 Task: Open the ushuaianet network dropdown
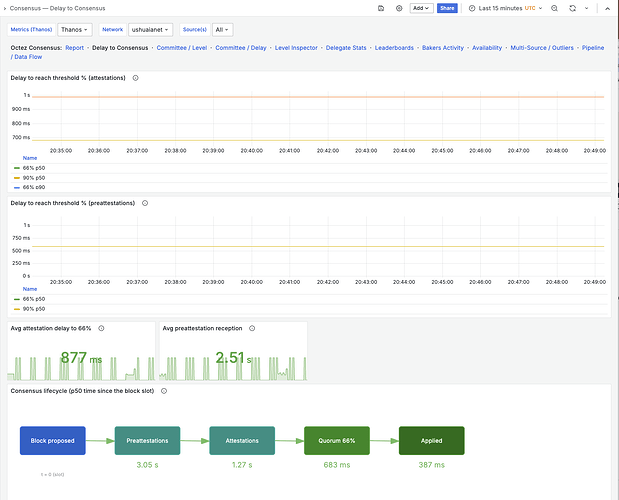(x=150, y=30)
